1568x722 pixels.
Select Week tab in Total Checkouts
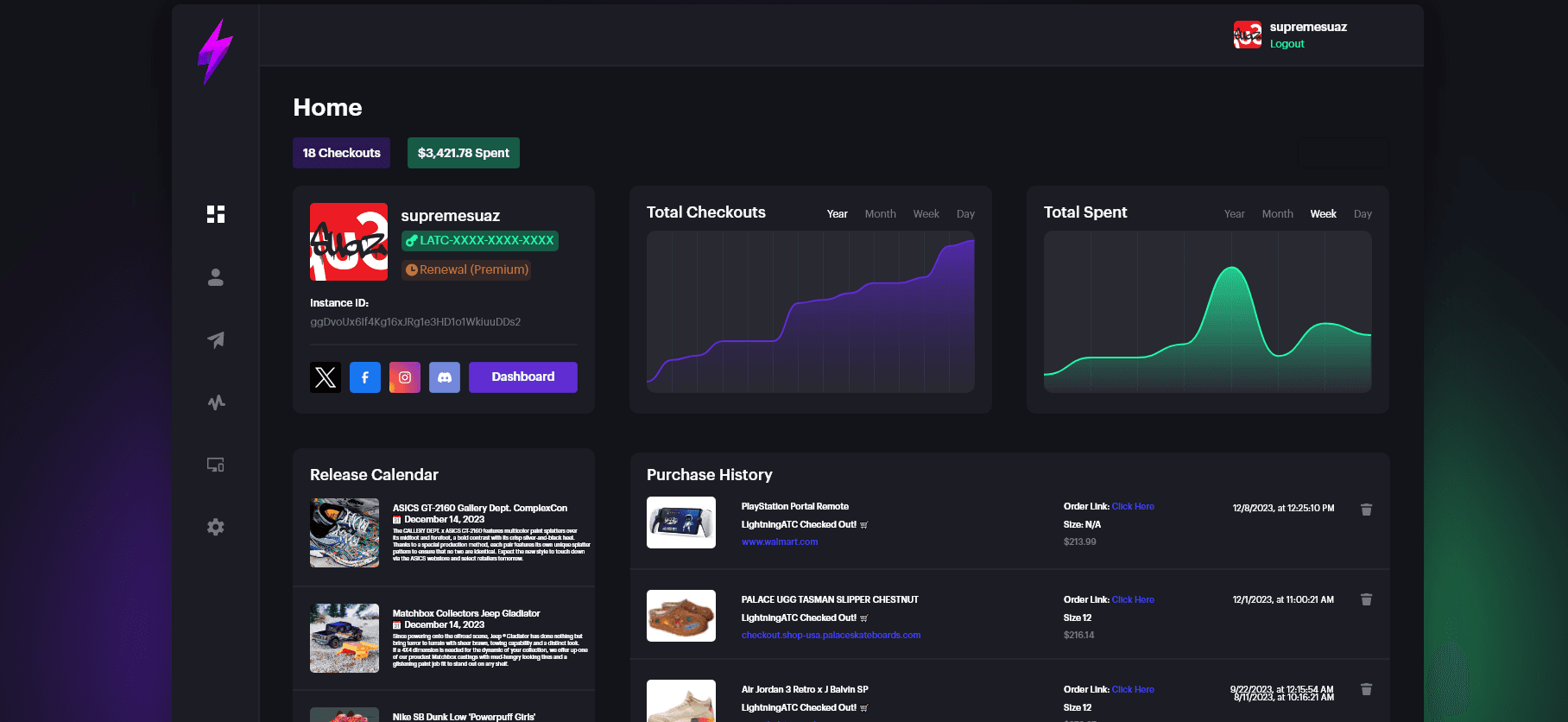(926, 214)
